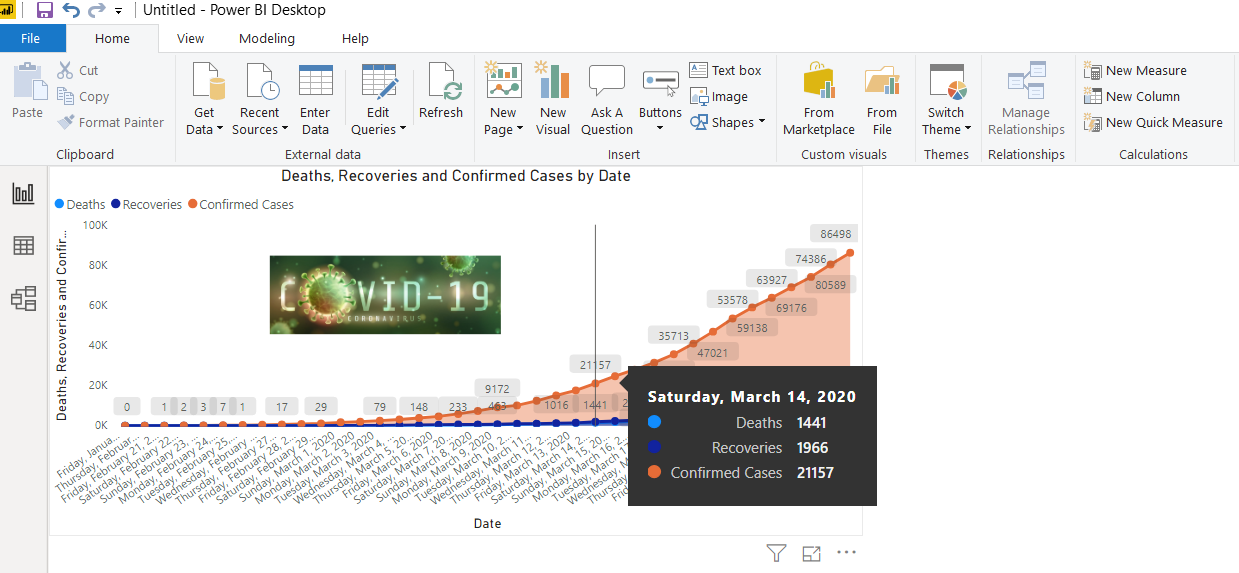Click the 86498 data label
The image size is (1239, 573).
pyautogui.click(x=836, y=233)
